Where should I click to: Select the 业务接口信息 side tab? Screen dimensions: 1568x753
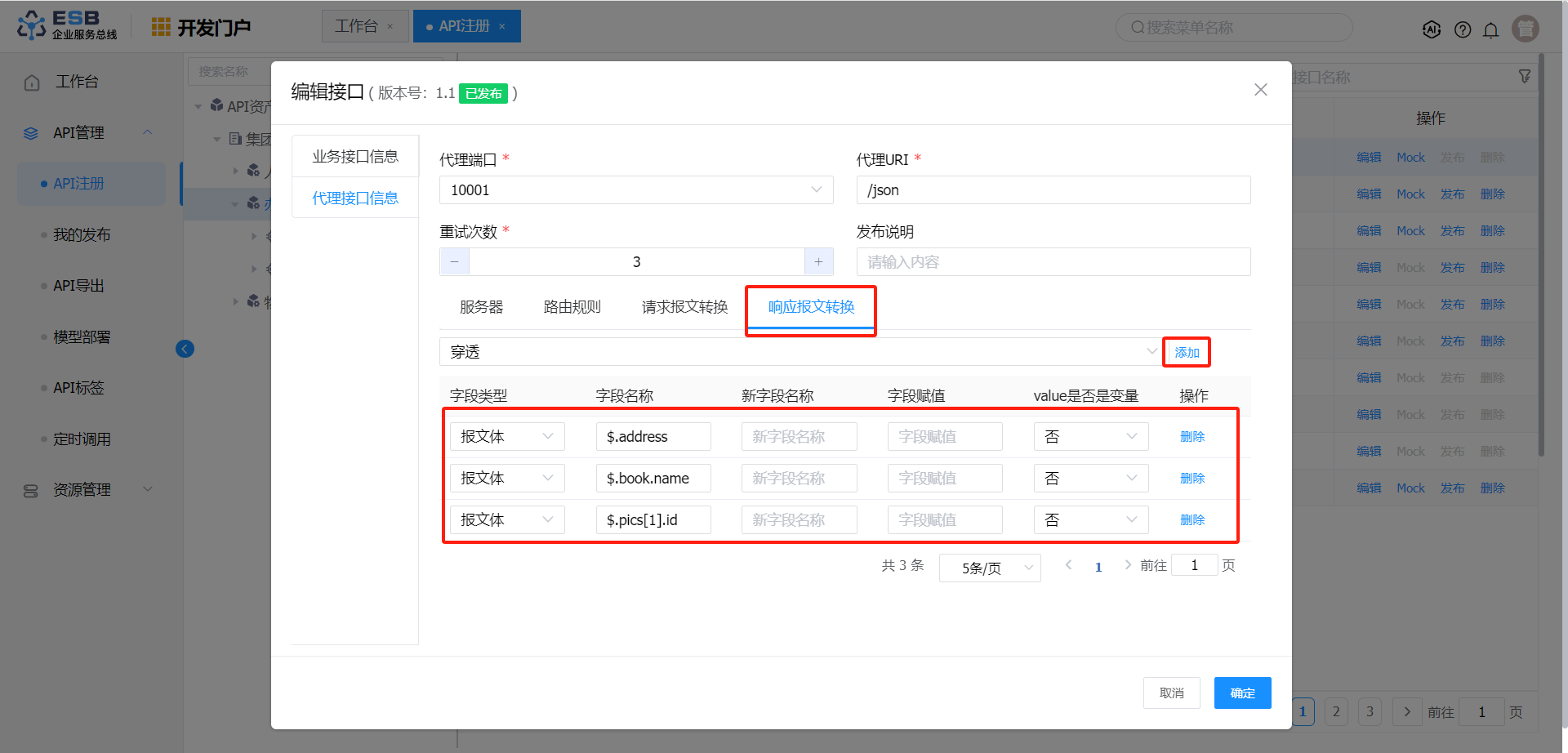pos(355,157)
